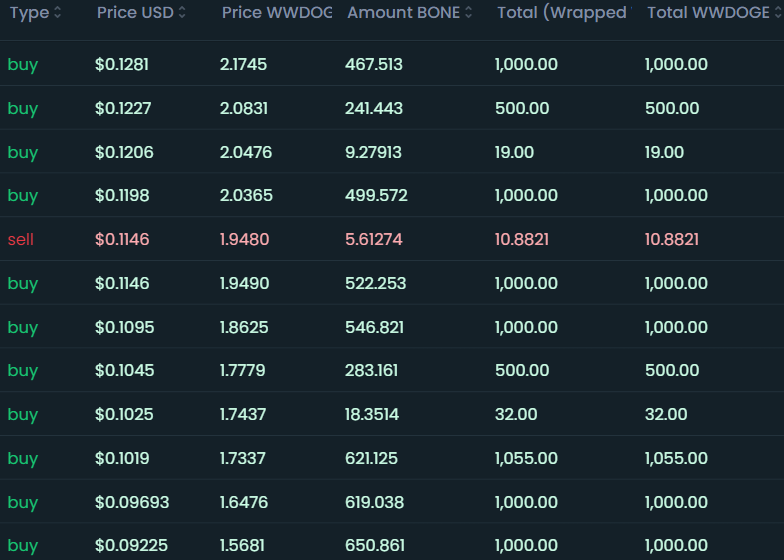Sort by the Amount BONE sort arrows
The height and width of the screenshot is (560, 784).
468,12
